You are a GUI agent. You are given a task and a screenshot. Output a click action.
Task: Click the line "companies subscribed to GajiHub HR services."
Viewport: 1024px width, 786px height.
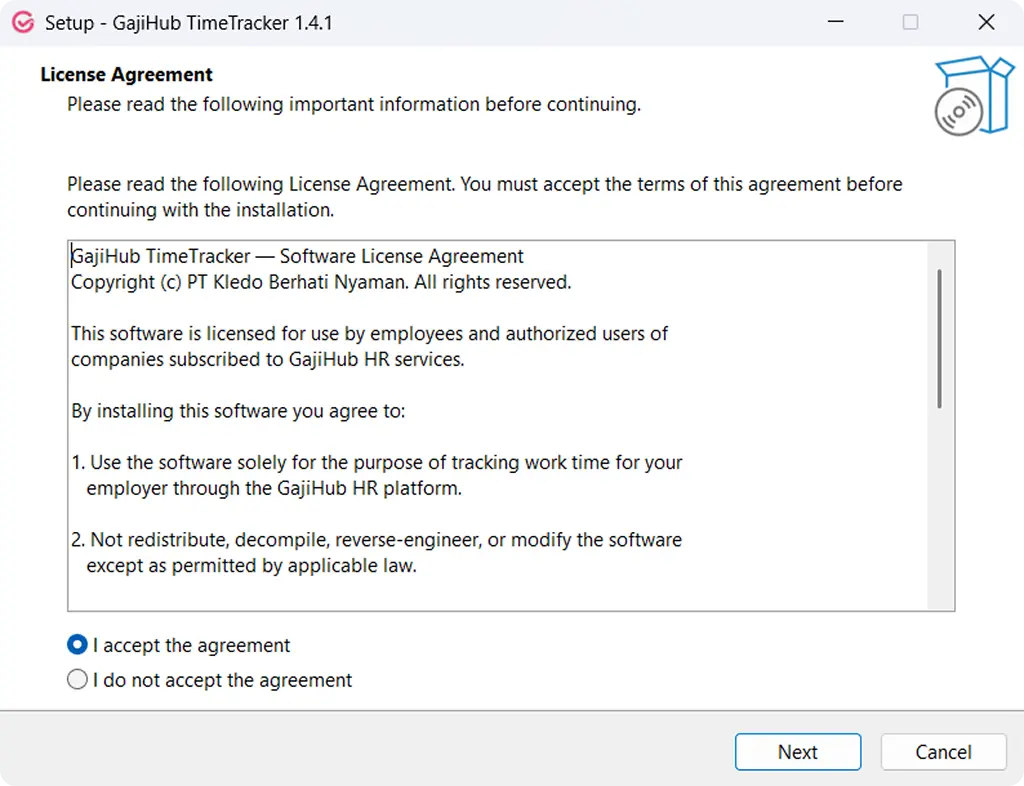[x=268, y=360]
